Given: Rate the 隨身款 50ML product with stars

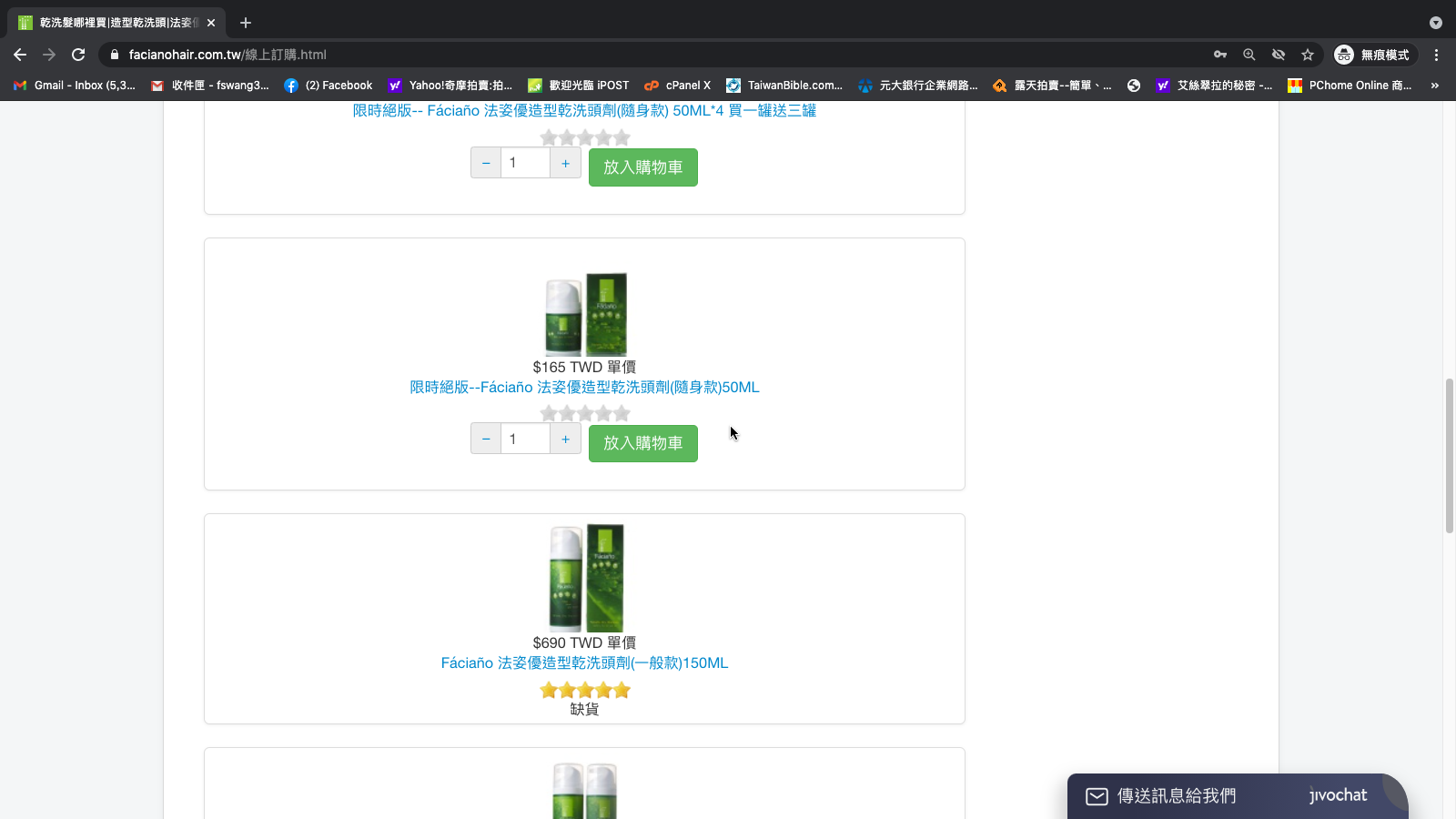Looking at the screenshot, I should (x=585, y=413).
